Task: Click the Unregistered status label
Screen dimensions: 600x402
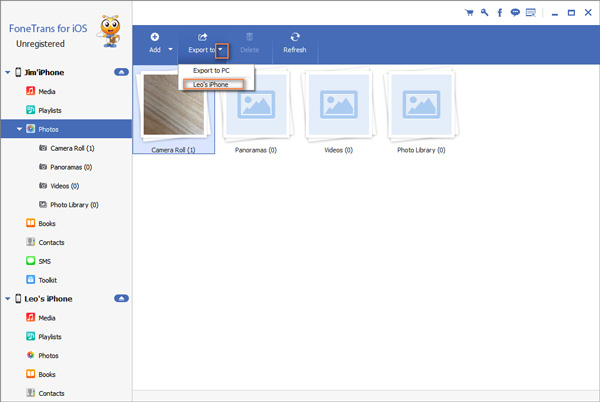Action: coord(40,44)
